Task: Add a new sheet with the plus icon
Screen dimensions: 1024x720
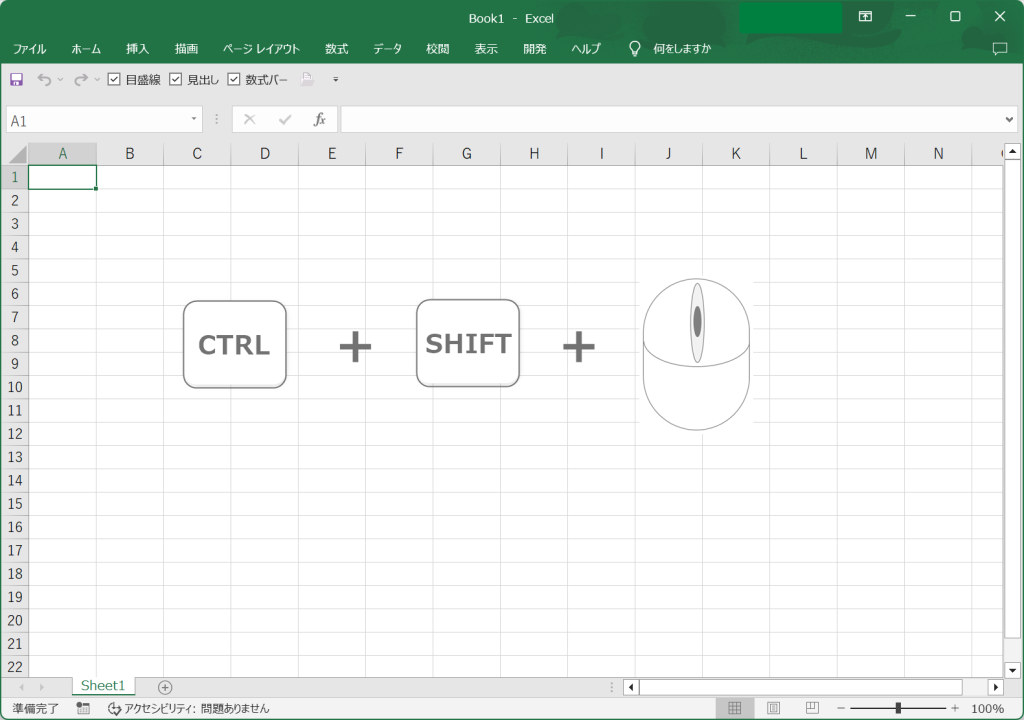Action: [x=165, y=687]
